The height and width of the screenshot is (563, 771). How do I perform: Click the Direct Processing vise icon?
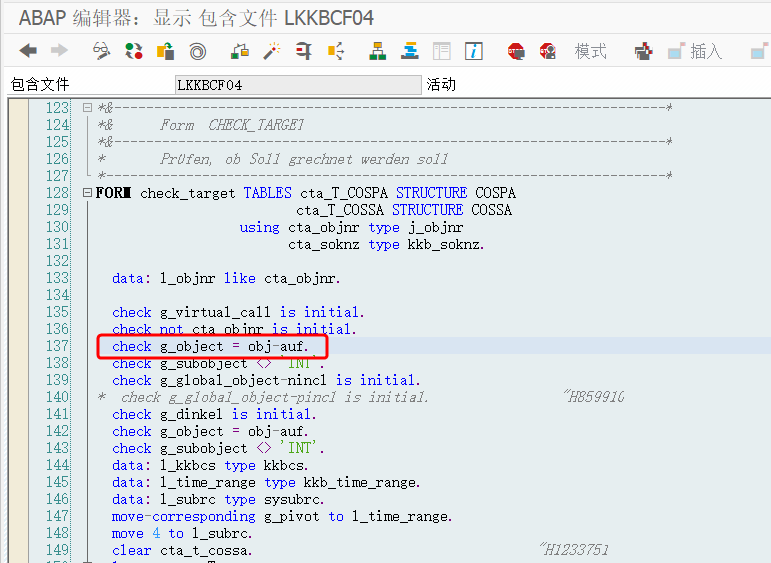point(304,51)
